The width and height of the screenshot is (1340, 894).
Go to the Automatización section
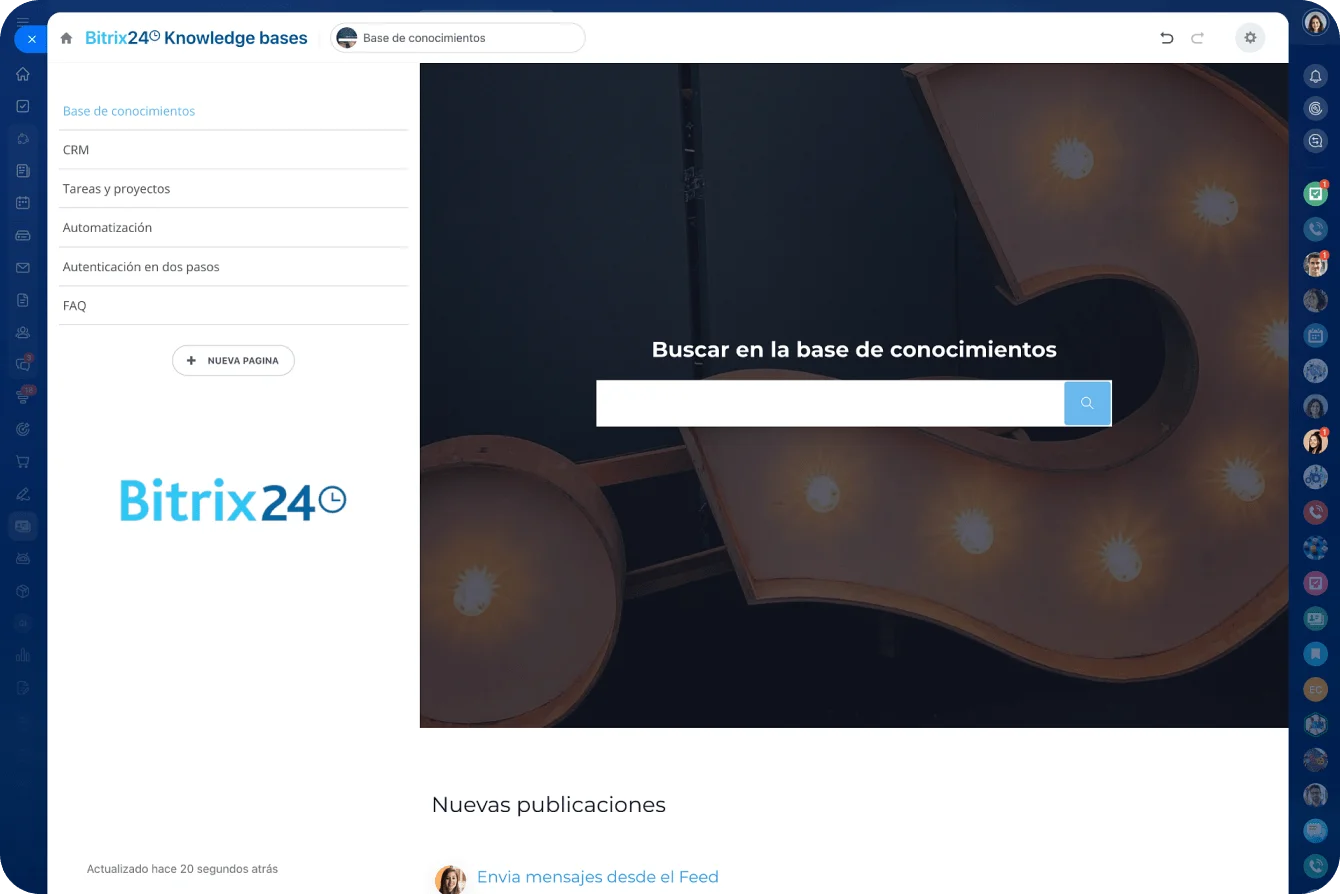[x=107, y=228]
